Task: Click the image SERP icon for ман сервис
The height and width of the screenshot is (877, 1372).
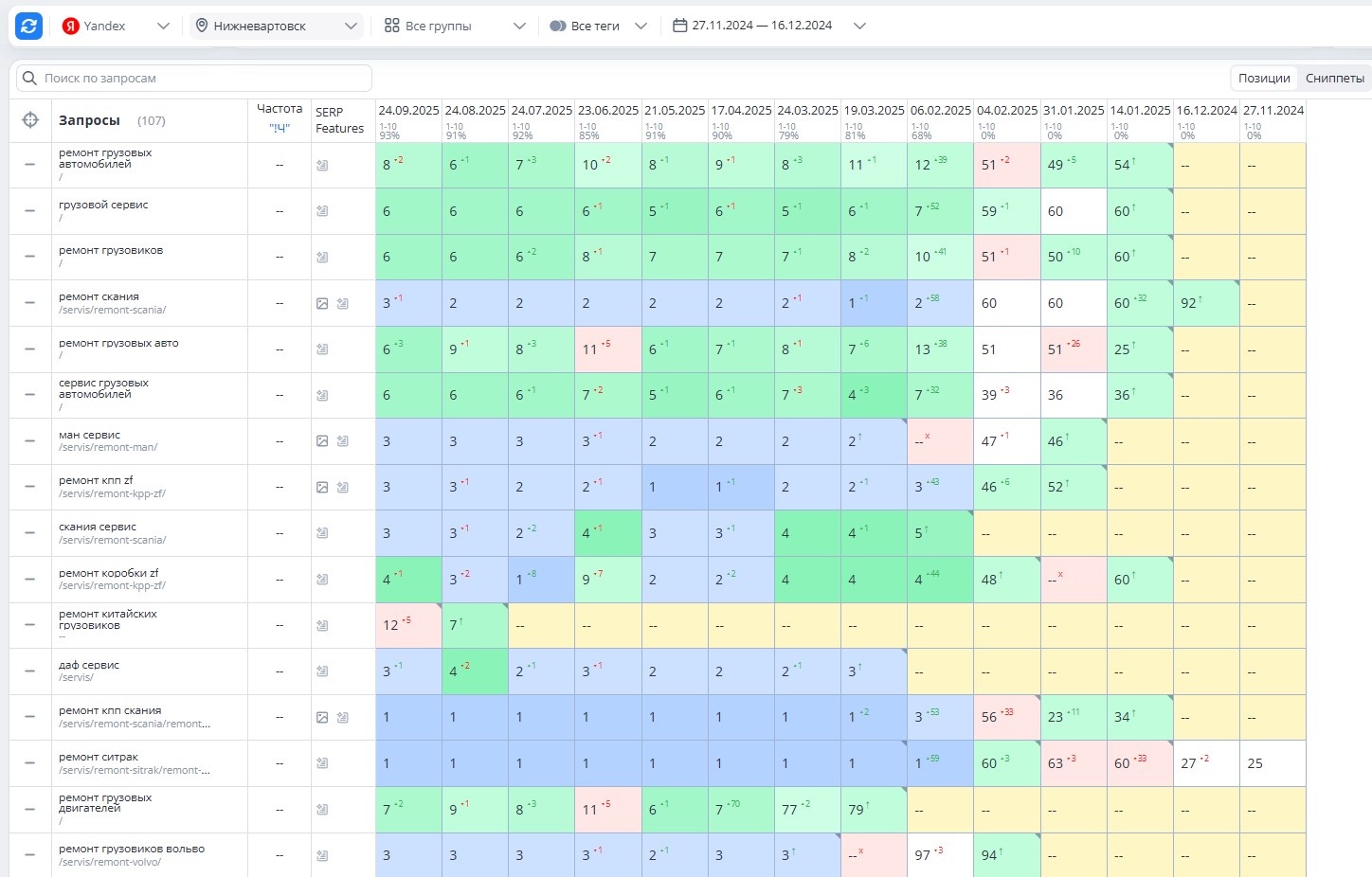Action: [322, 441]
